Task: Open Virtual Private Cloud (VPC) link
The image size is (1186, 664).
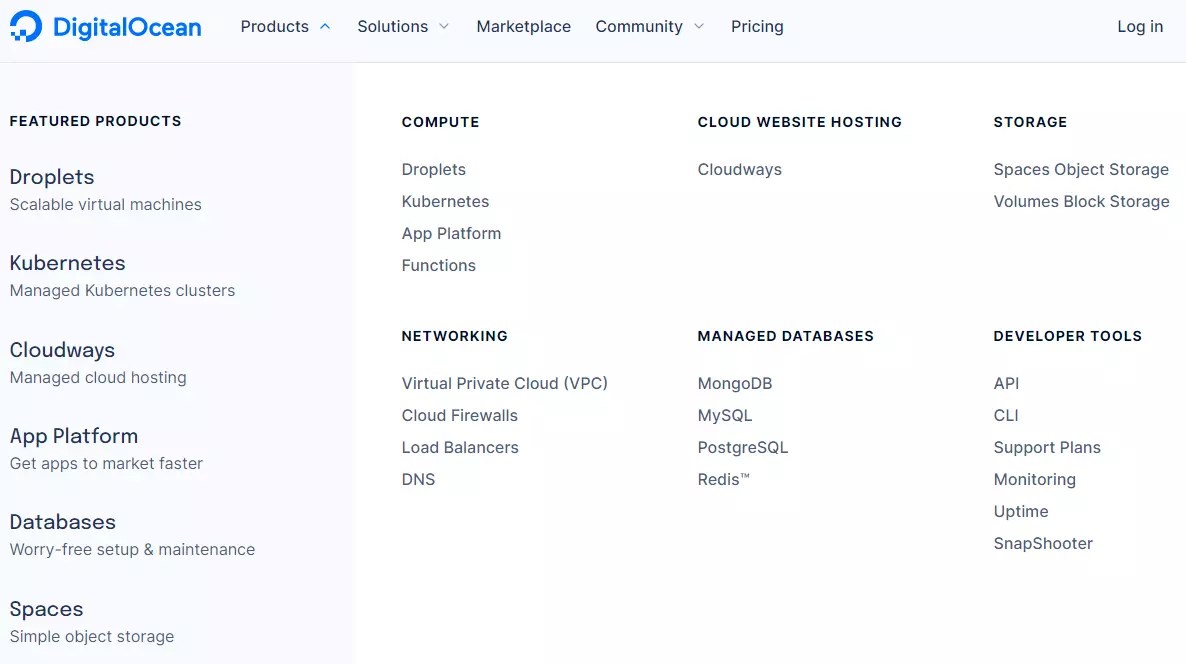Action: pyautogui.click(x=505, y=383)
